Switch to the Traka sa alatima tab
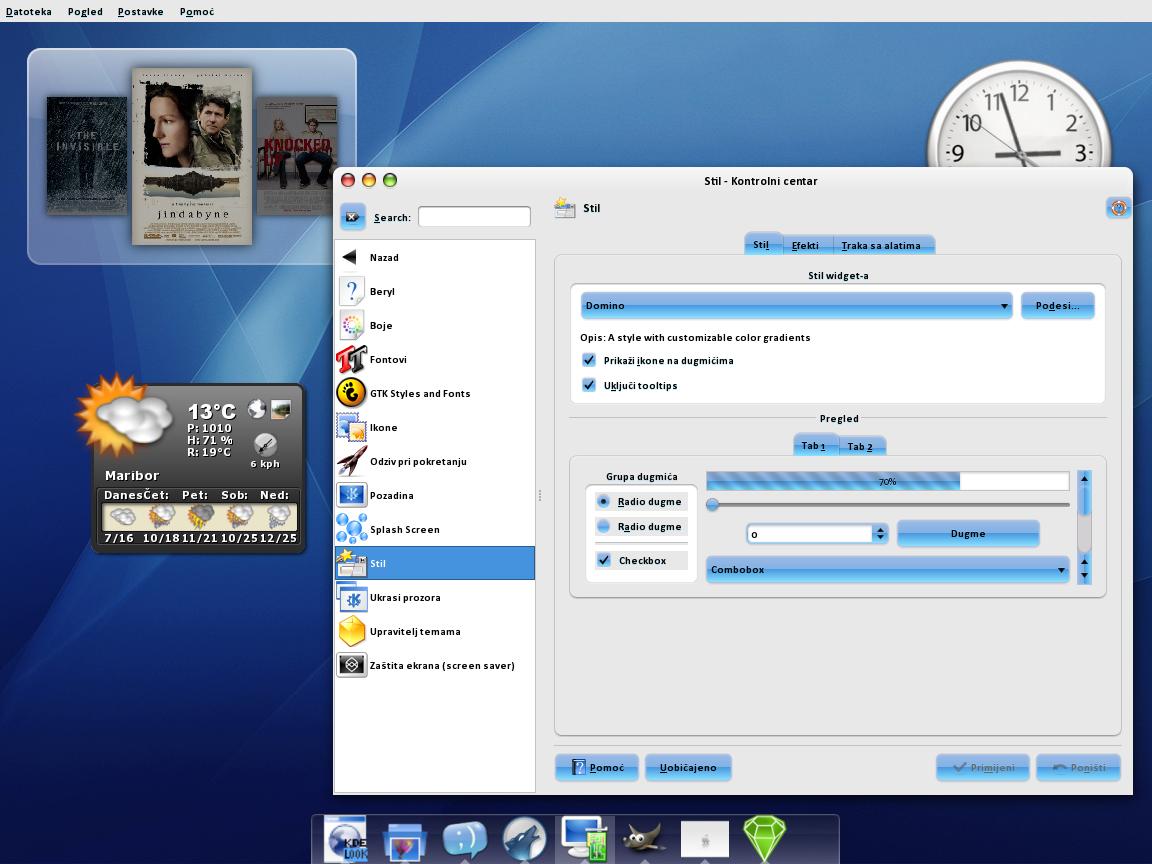Image resolution: width=1152 pixels, height=864 pixels. tap(881, 245)
